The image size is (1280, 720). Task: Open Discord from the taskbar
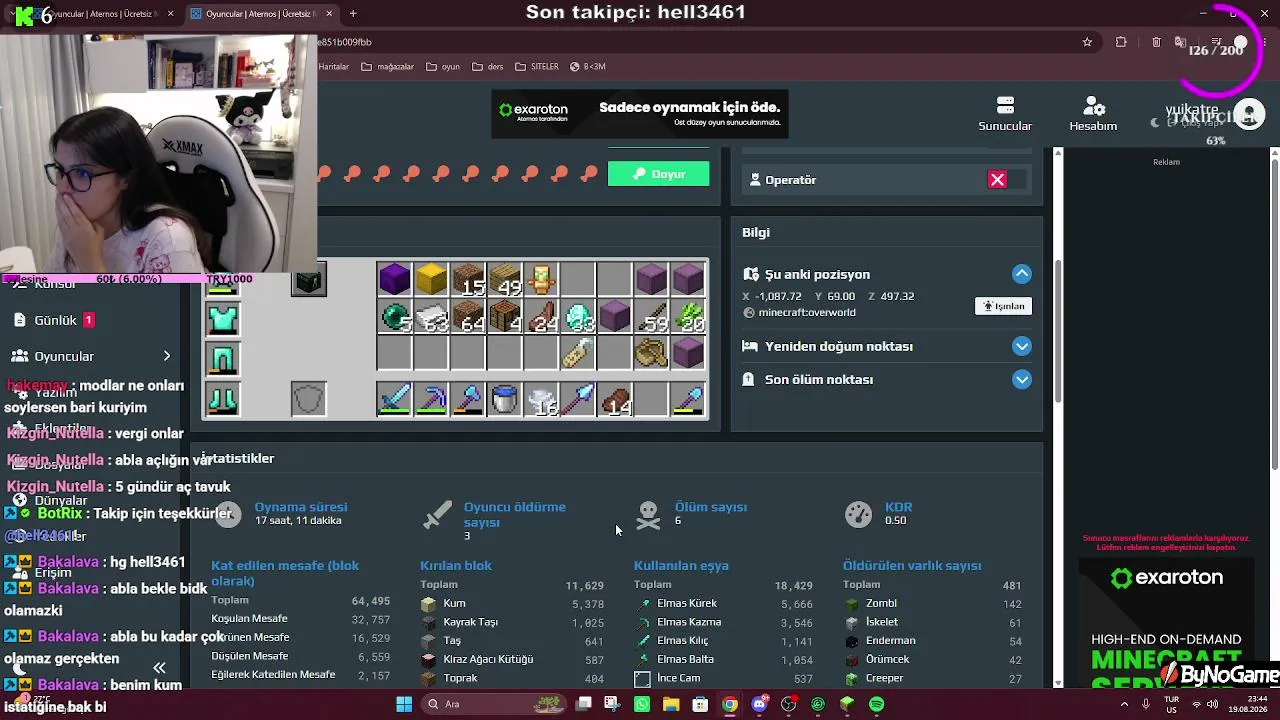759,704
